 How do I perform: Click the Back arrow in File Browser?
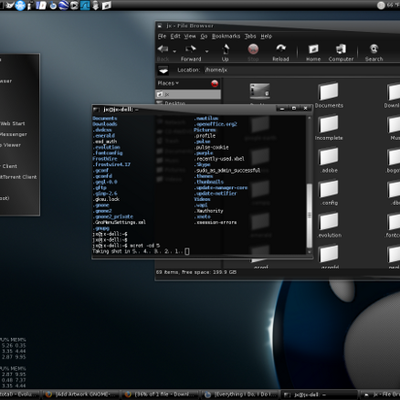(x=163, y=49)
